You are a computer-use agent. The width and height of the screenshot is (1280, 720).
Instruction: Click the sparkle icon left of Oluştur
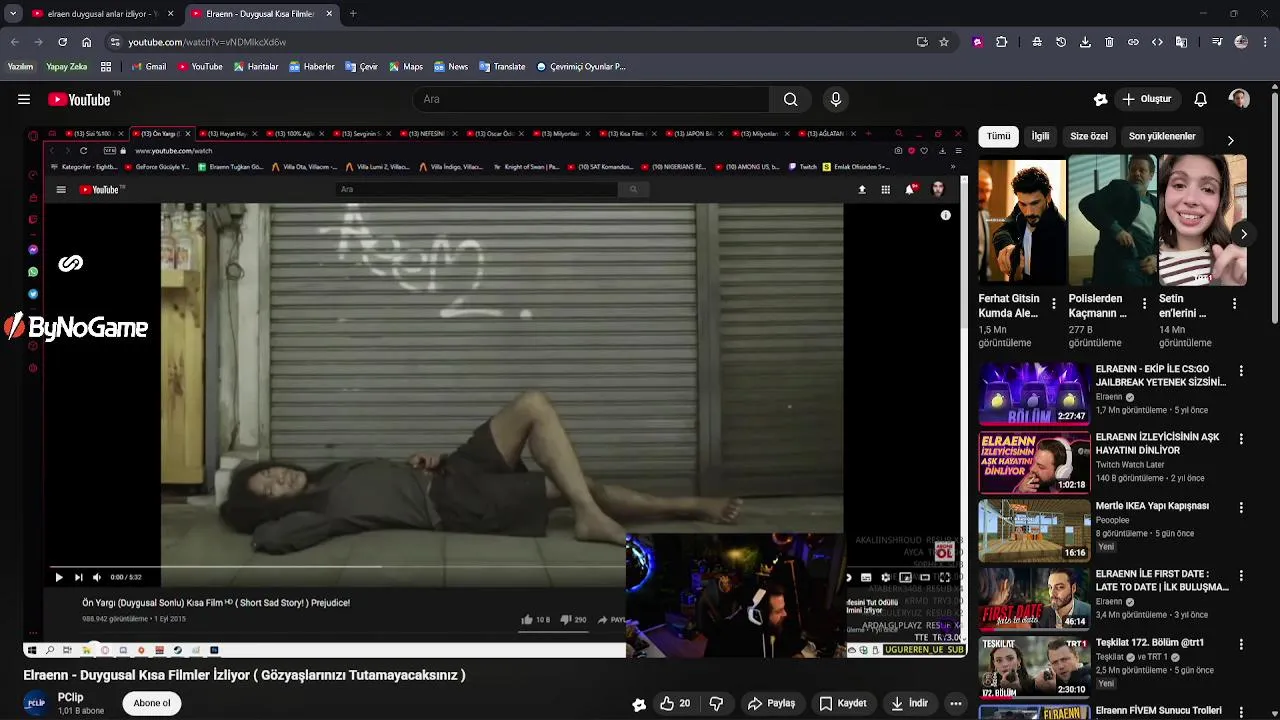tap(1100, 99)
